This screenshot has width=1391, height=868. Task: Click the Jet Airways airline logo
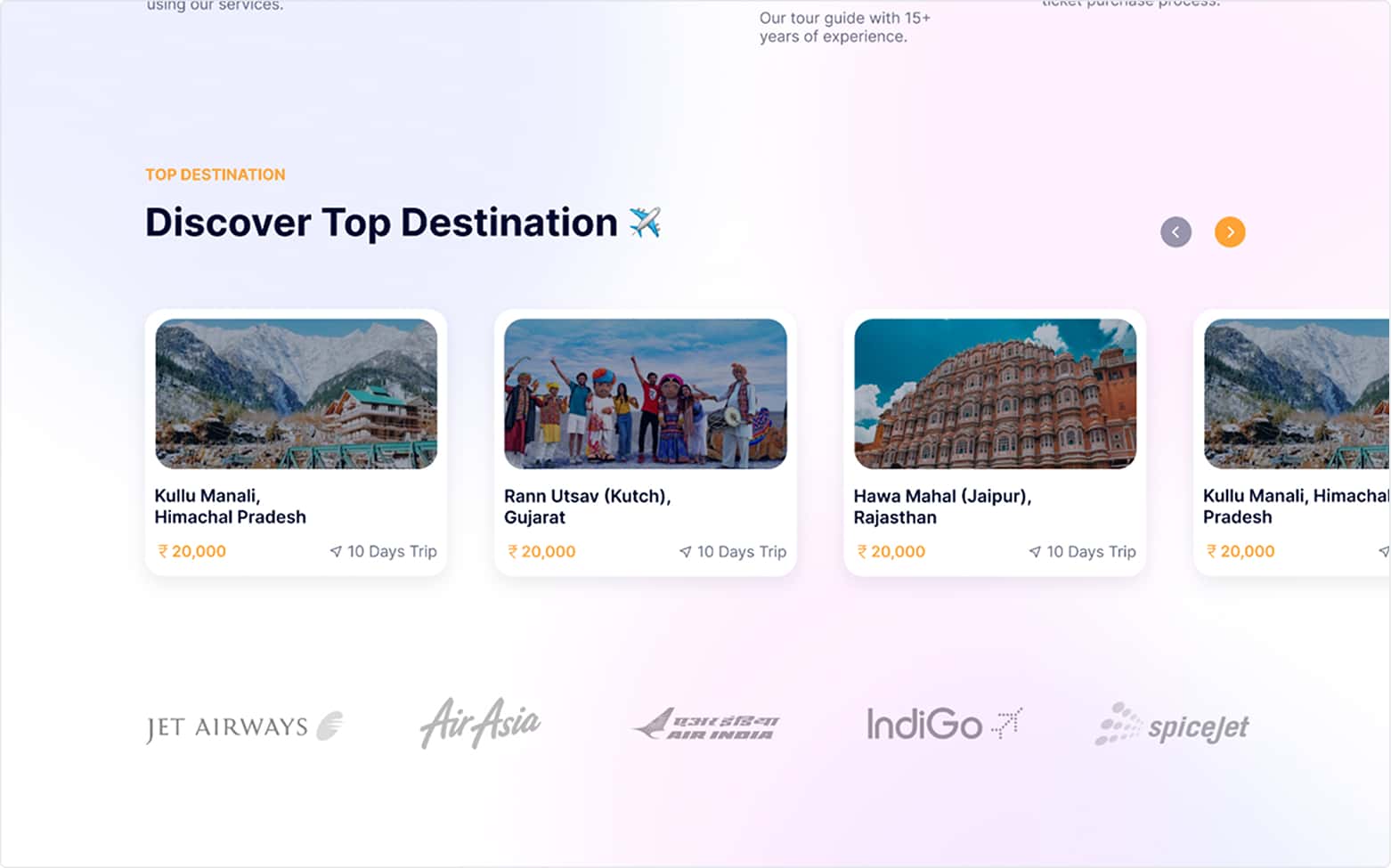coord(243,725)
